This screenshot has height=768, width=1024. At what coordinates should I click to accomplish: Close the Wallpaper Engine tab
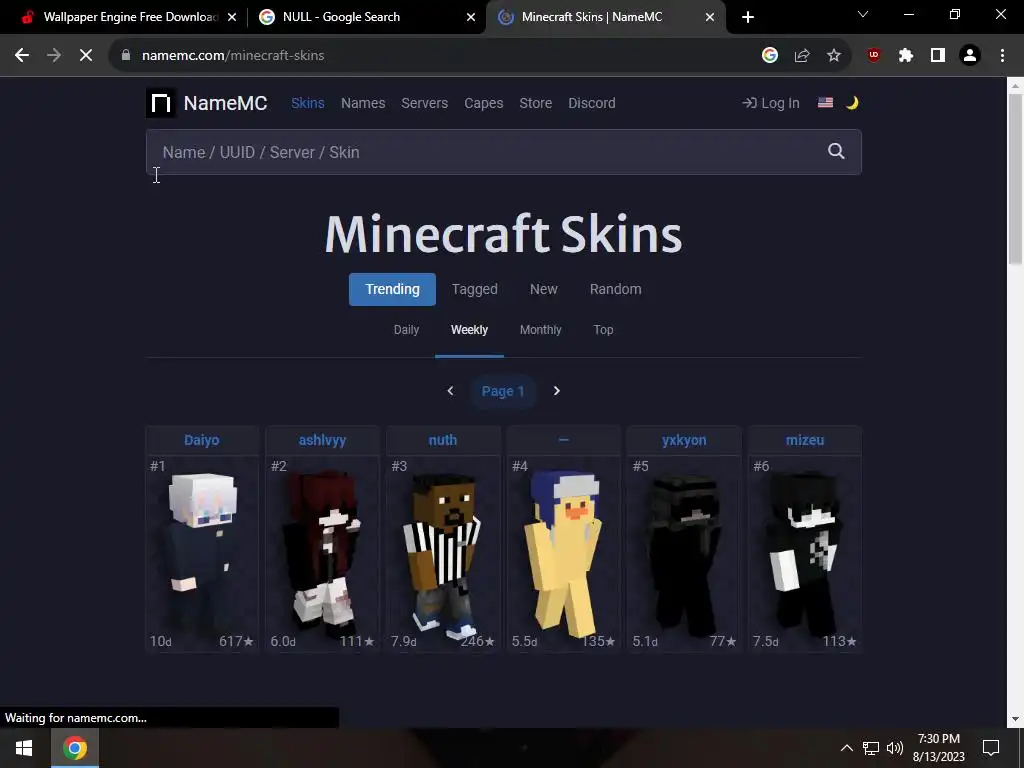coord(232,17)
